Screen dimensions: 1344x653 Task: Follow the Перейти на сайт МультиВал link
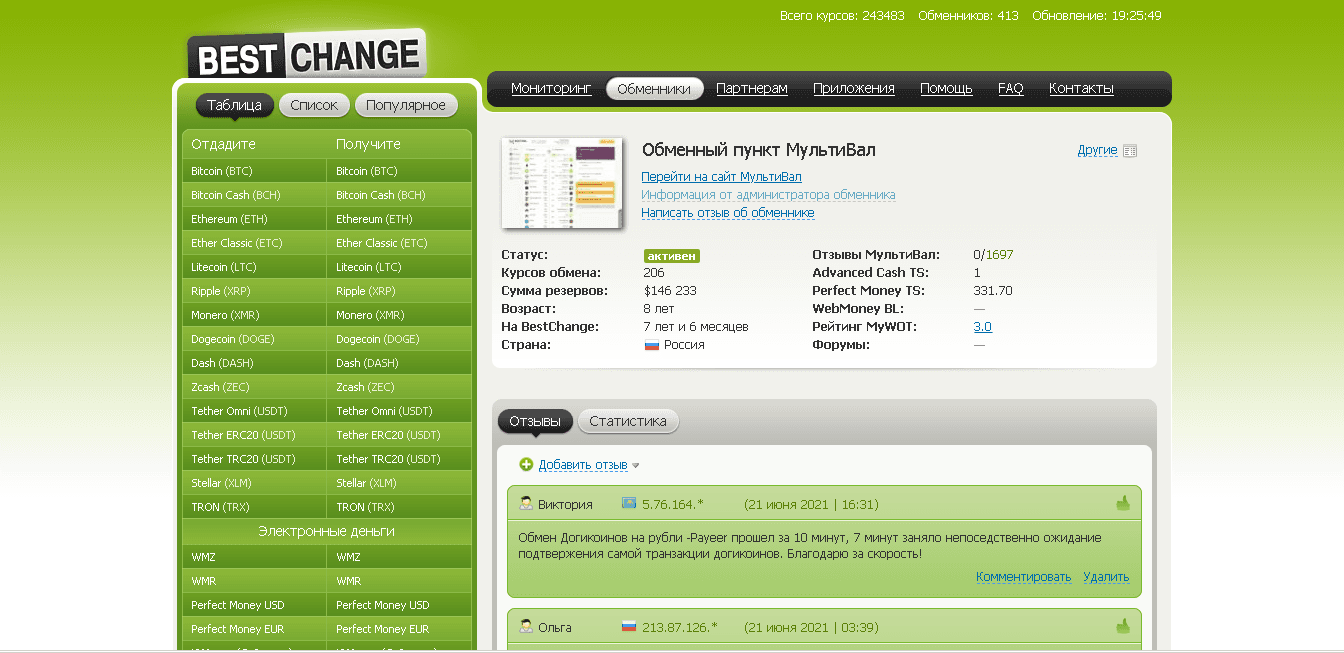[721, 177]
